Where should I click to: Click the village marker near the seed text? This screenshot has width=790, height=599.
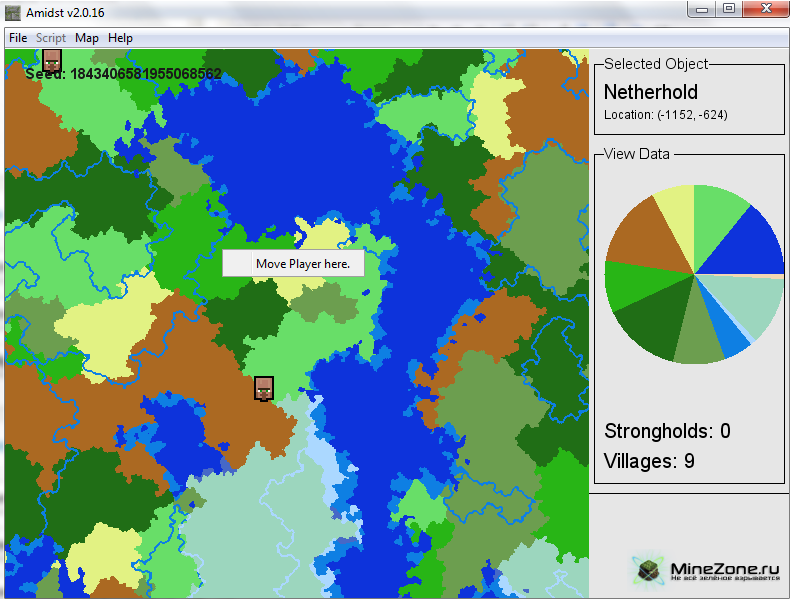coord(52,61)
